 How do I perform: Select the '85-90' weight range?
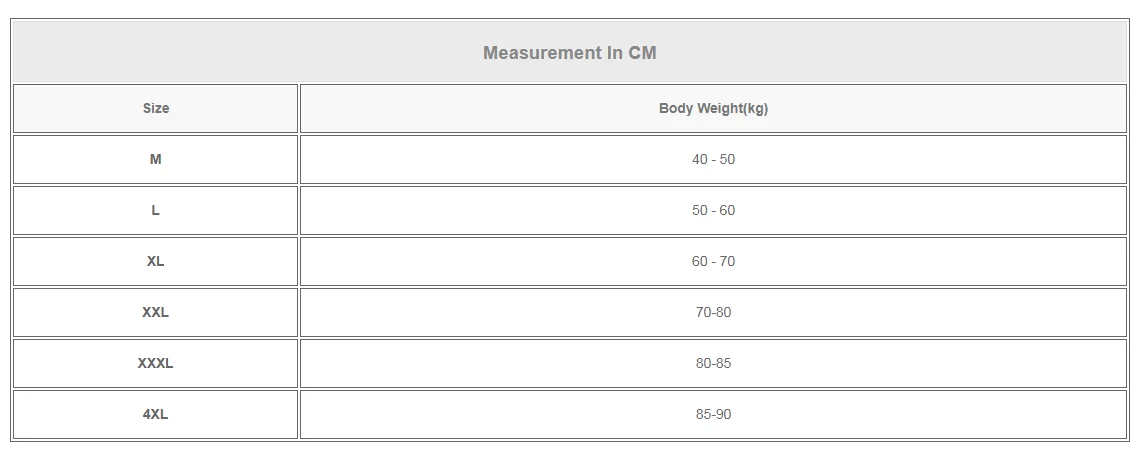713,414
